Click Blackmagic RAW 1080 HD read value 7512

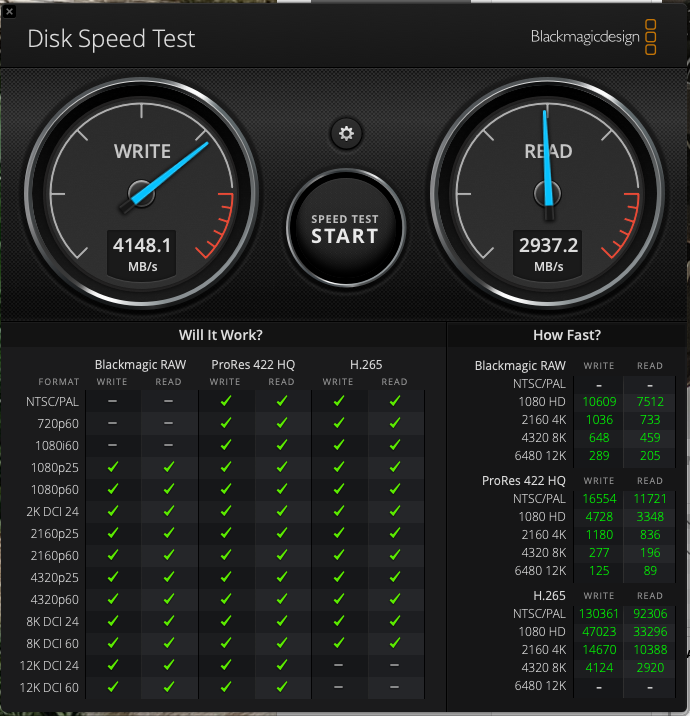tap(650, 401)
